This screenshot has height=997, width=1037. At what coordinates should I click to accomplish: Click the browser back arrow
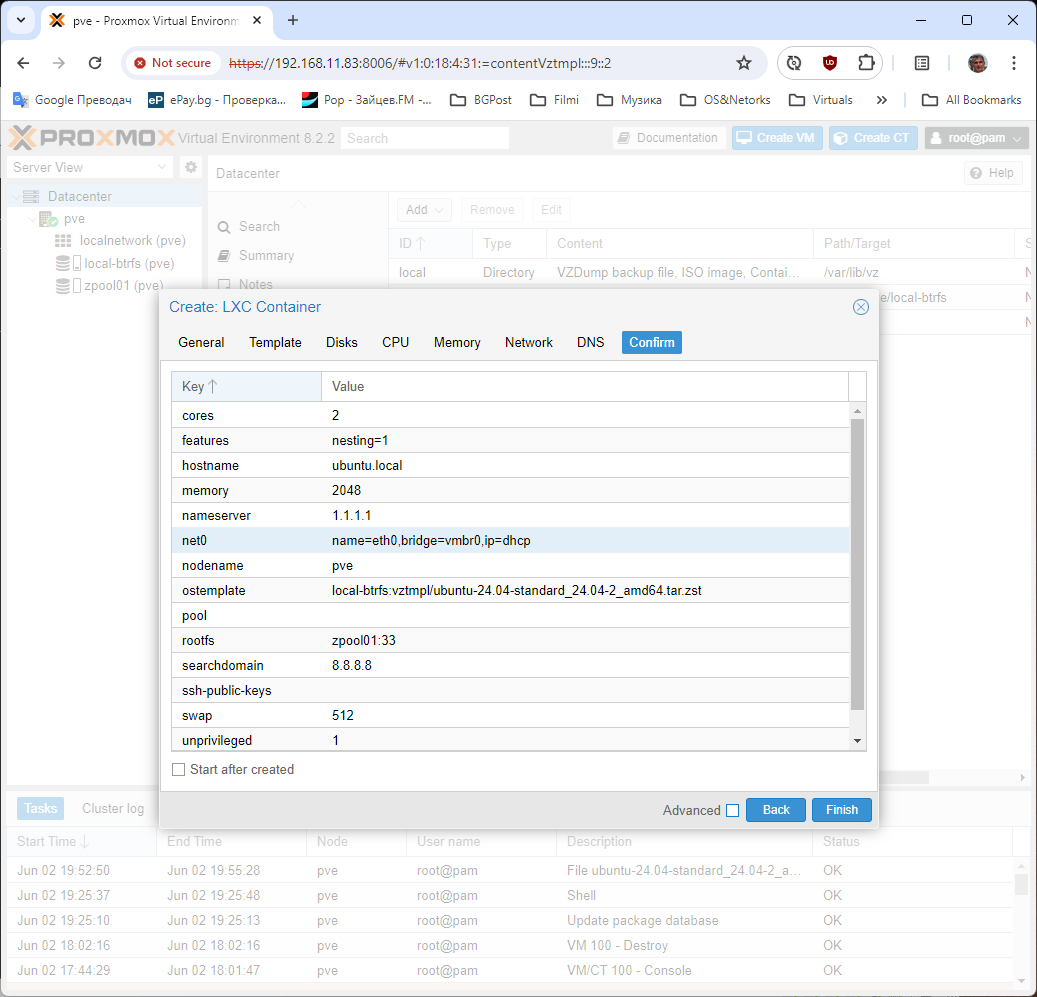click(x=23, y=63)
